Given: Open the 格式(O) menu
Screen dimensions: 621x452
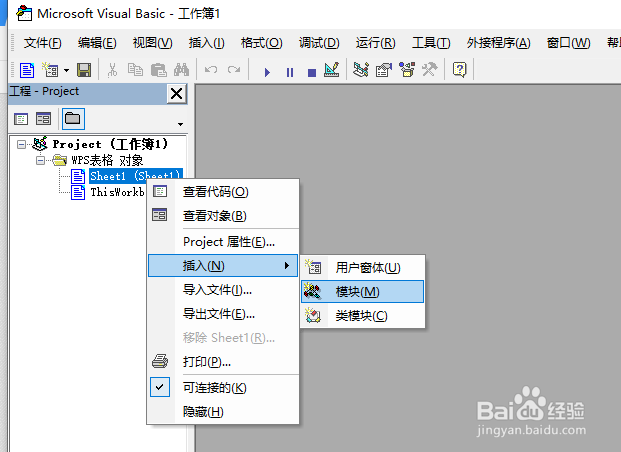Looking at the screenshot, I should tap(261, 42).
